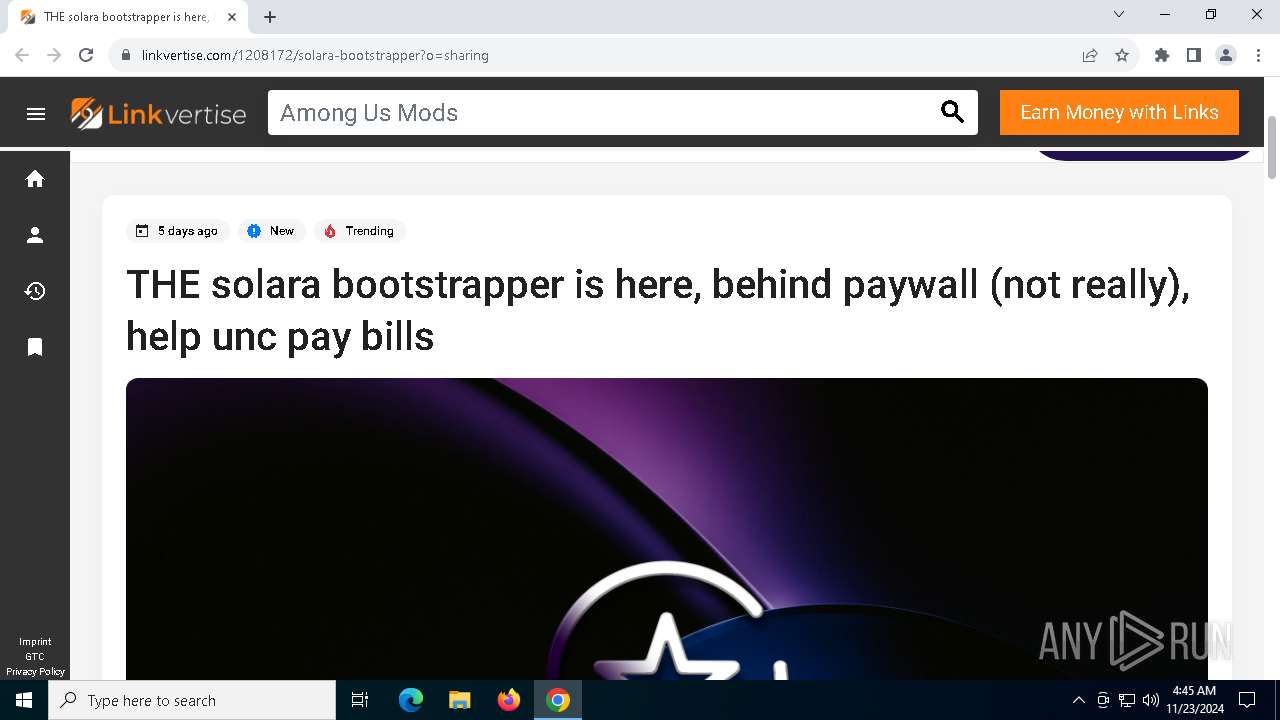1280x720 pixels.
Task: Click Earn Money with Links button
Action: pos(1119,112)
